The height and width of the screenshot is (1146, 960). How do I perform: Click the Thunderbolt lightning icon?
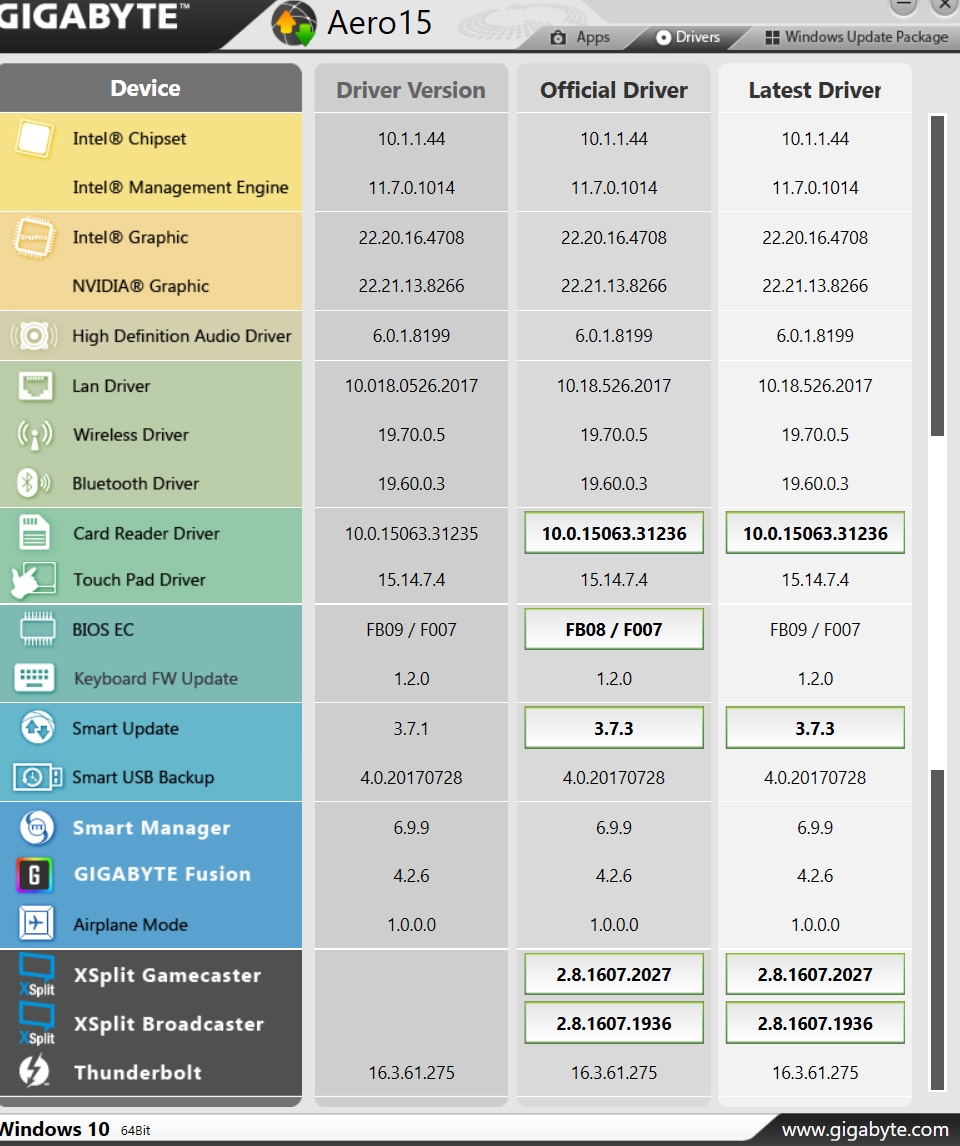pos(34,1071)
